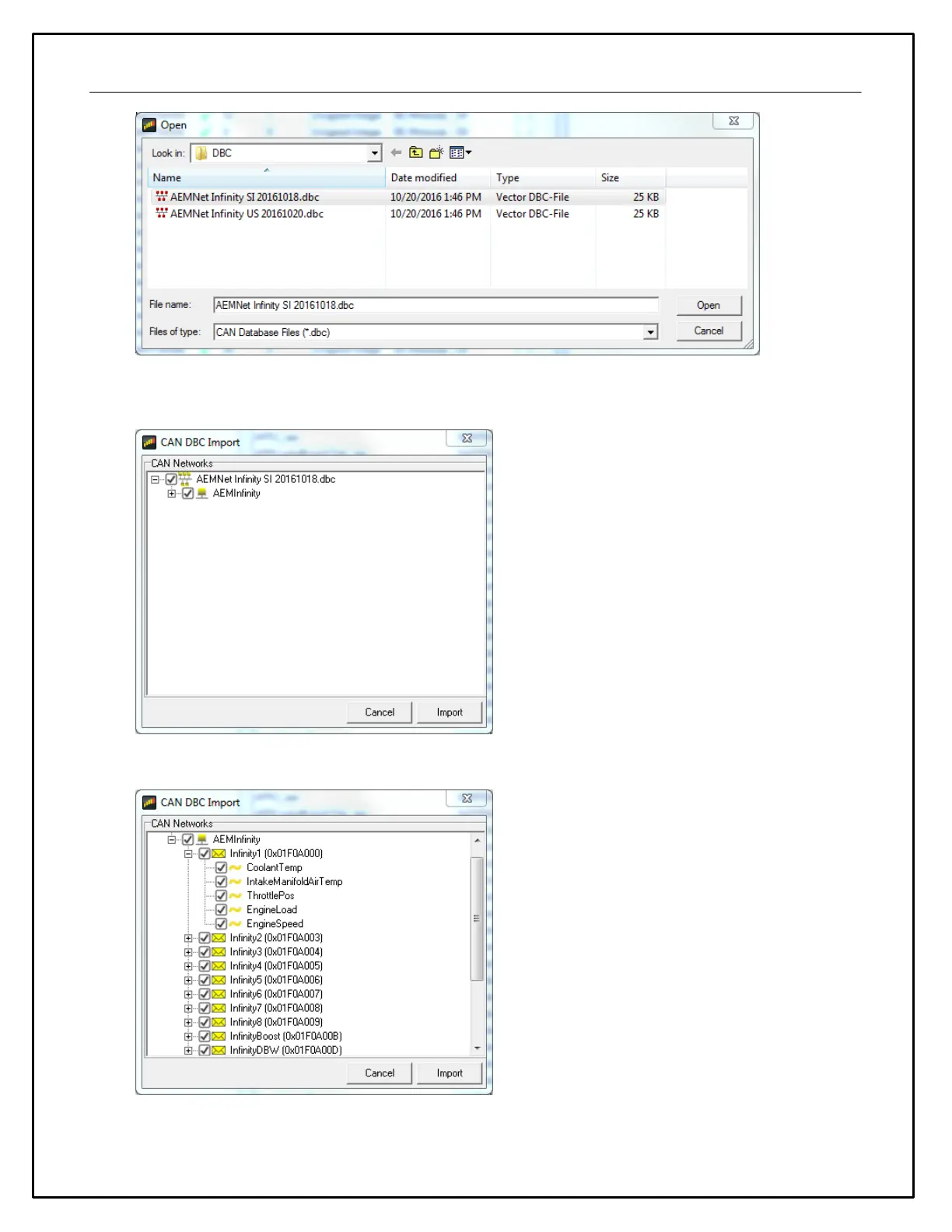Click the DBC file icon beside AEMNet Infinity SI 20161018.dbc in the file list

click(x=162, y=197)
